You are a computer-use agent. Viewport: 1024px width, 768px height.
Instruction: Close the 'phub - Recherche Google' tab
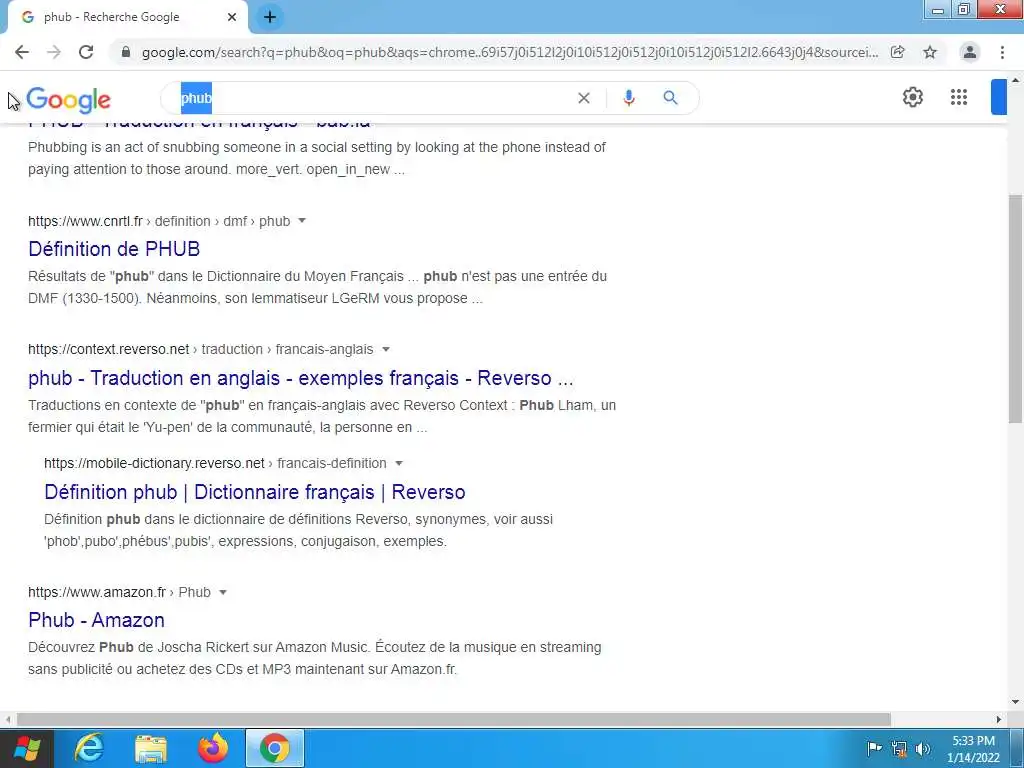(232, 17)
